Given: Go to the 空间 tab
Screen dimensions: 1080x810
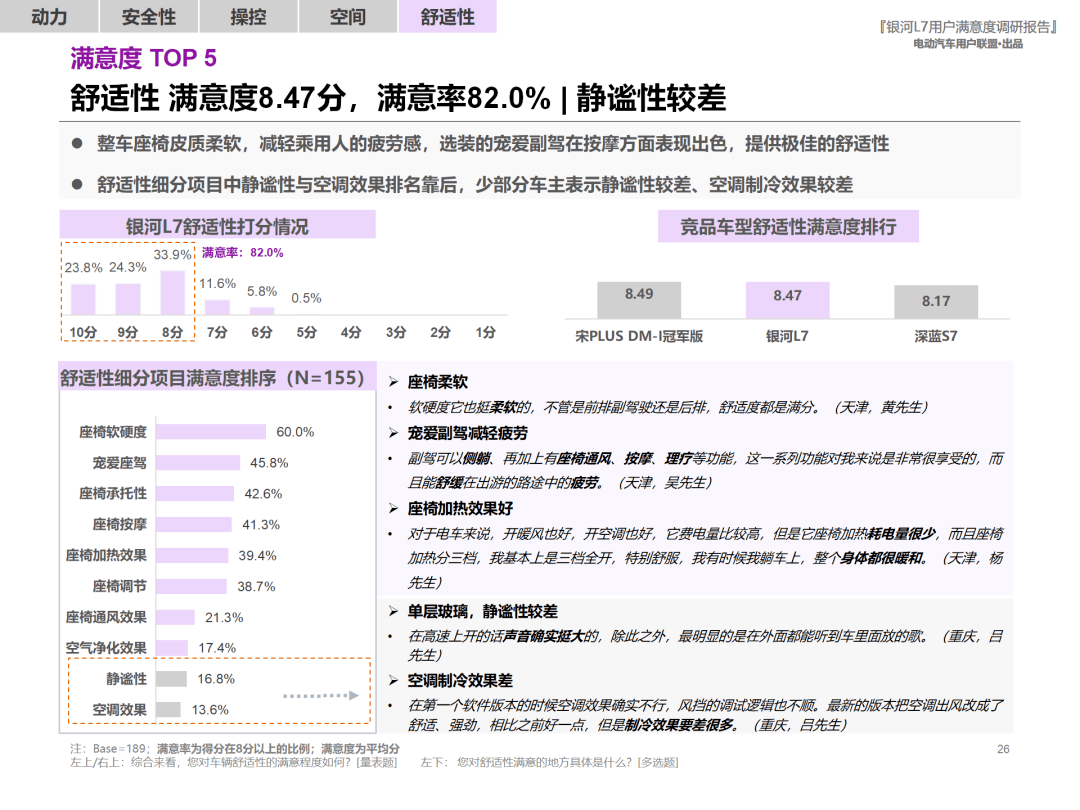Looking at the screenshot, I should coord(347,17).
